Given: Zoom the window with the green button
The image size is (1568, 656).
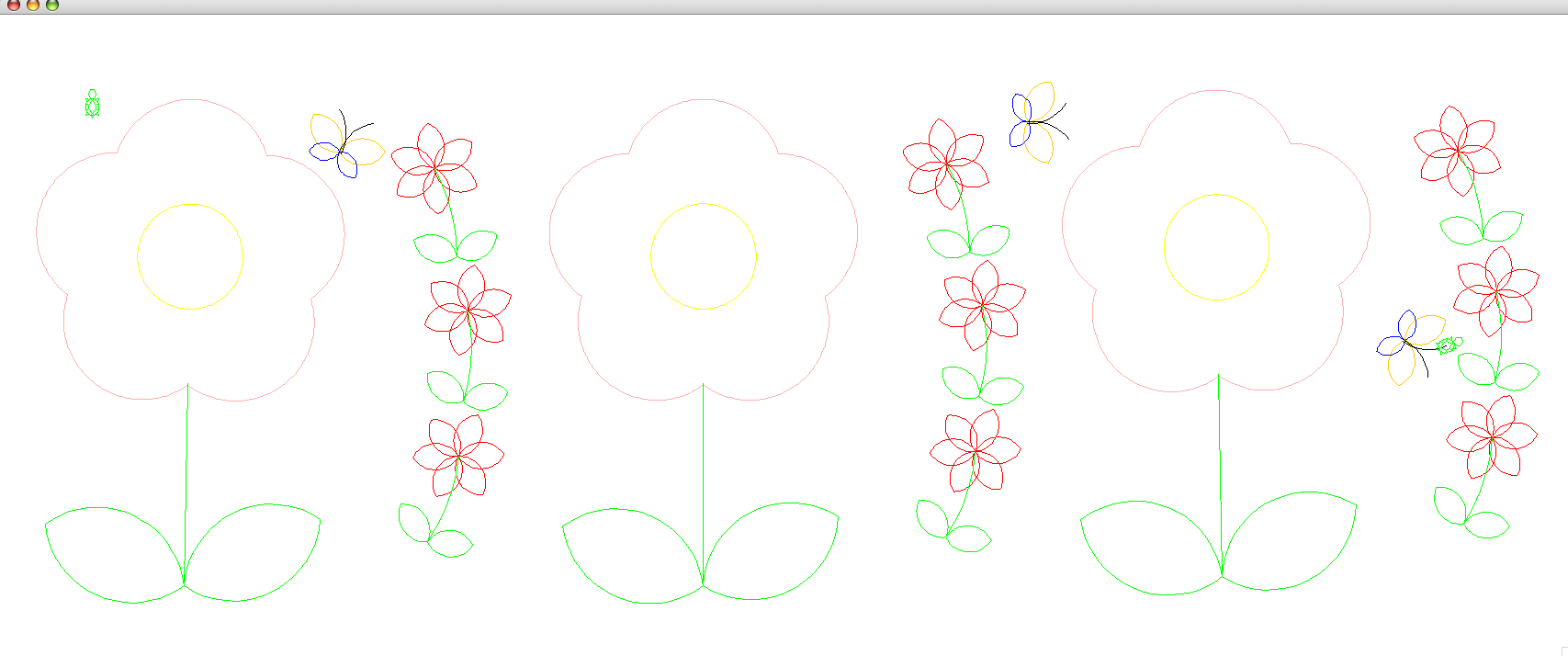Looking at the screenshot, I should coord(52,5).
